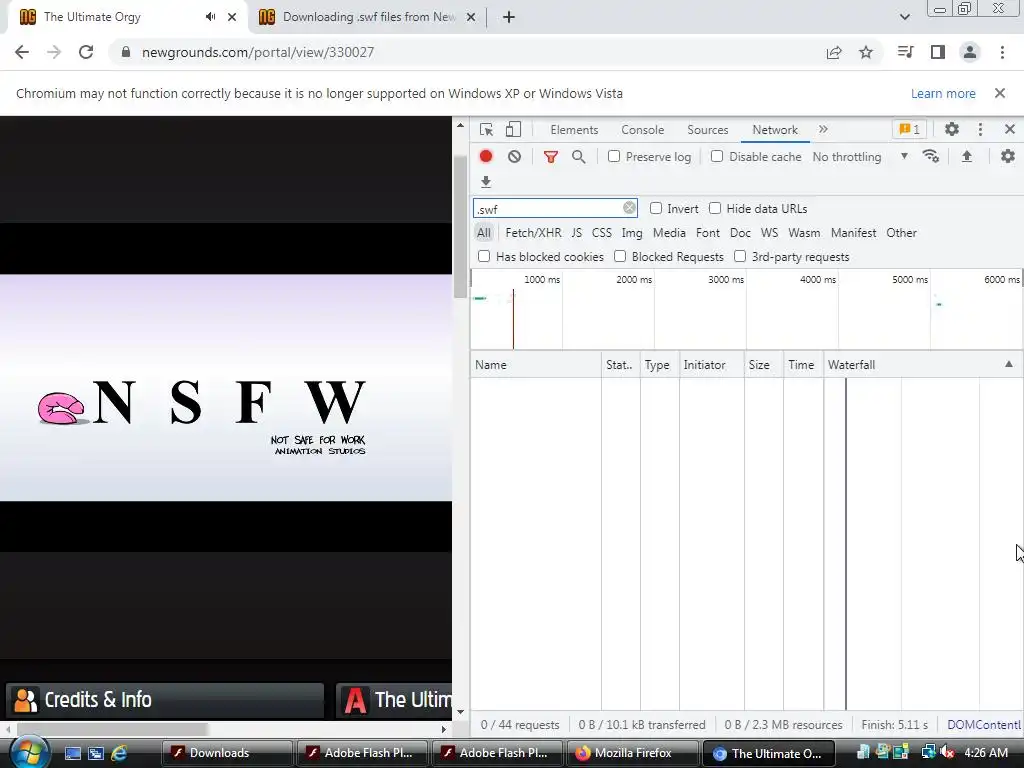Check Hide data URLs
1024x768 pixels.
(715, 208)
